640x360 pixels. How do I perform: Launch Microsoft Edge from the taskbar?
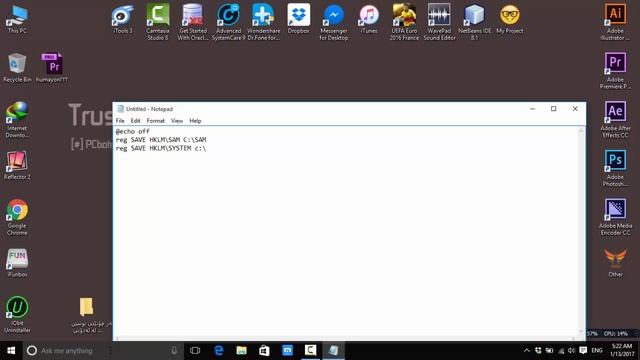tap(219, 351)
